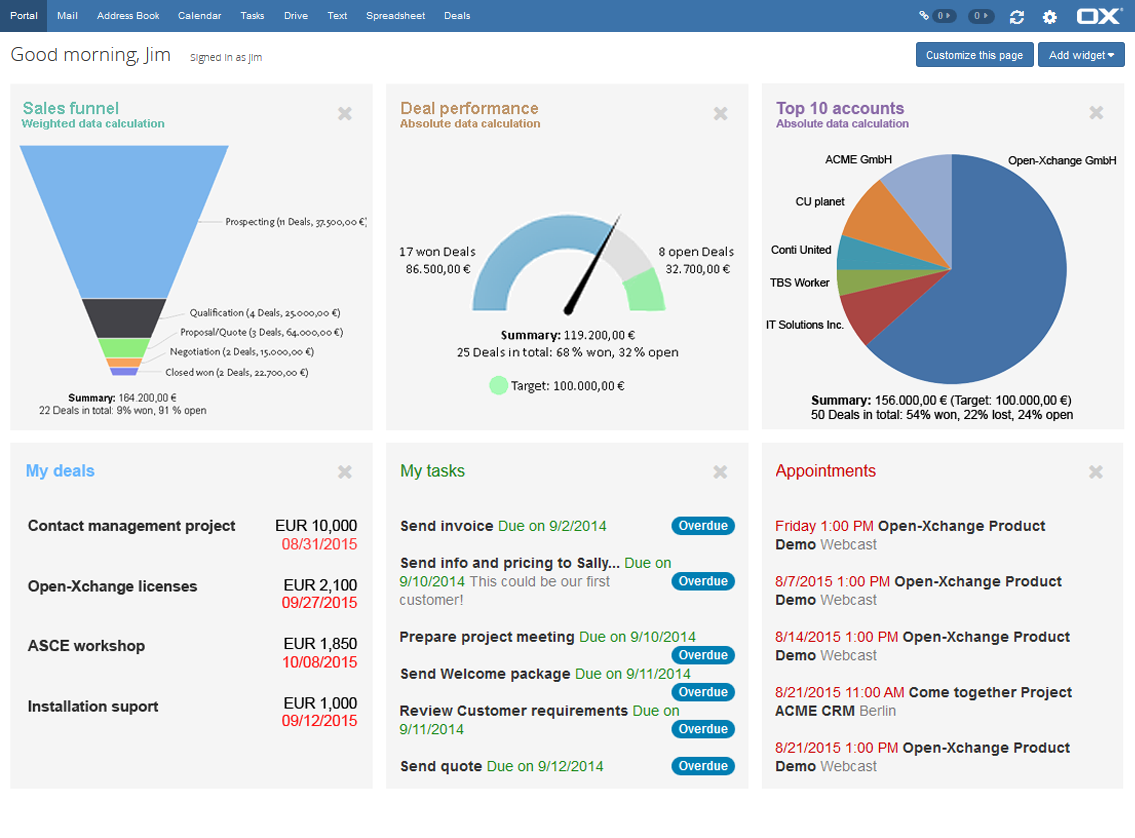
Task: Click the Deal performance widget title
Action: tap(469, 108)
